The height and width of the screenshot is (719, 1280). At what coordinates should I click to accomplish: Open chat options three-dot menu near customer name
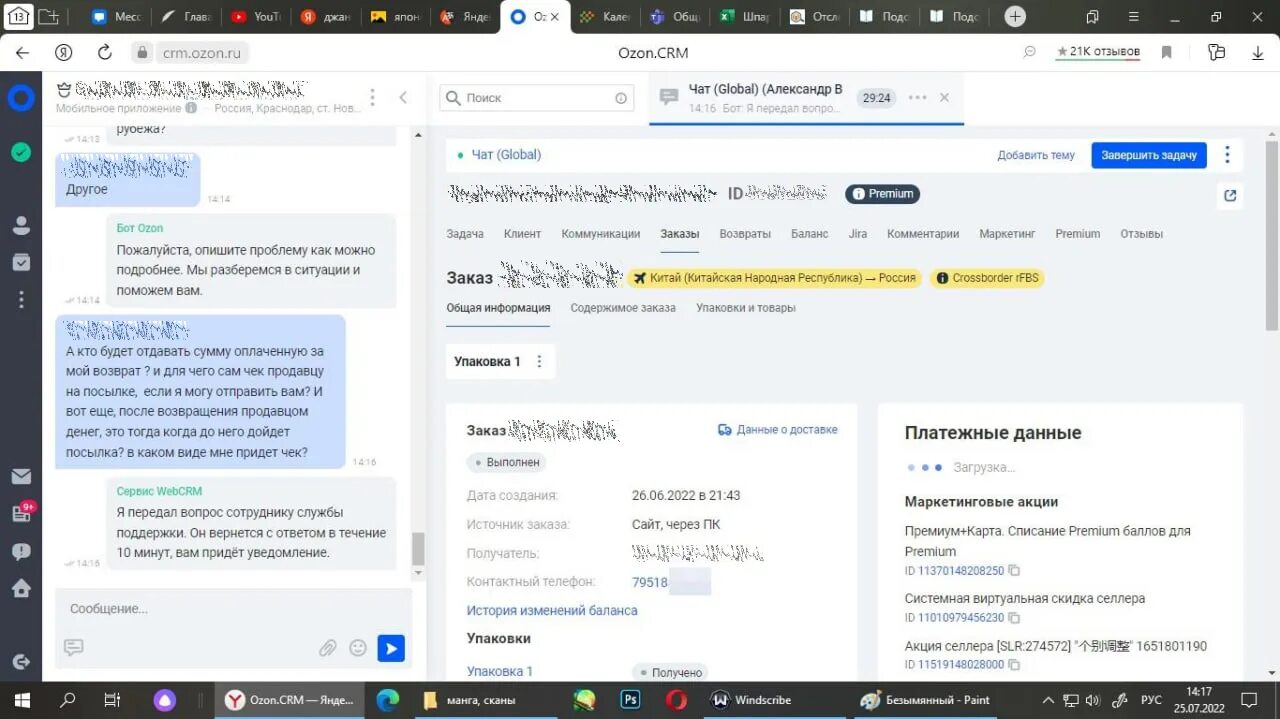372,97
